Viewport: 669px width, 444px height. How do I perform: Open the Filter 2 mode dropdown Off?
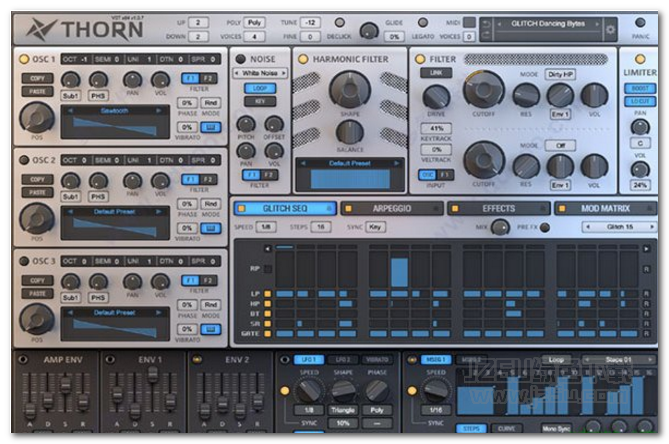coord(560,145)
